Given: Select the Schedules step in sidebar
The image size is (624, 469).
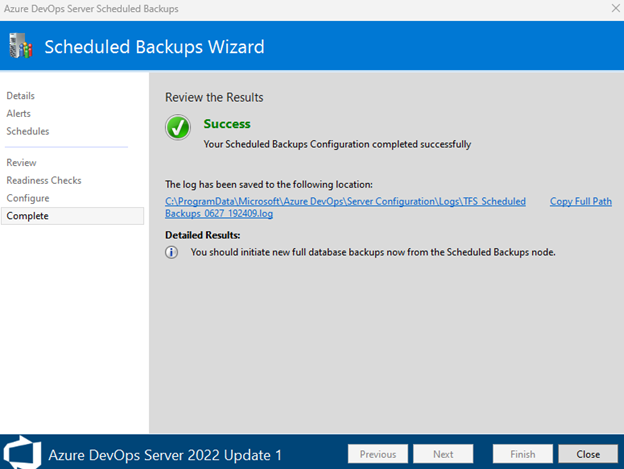Looking at the screenshot, I should click(28, 131).
